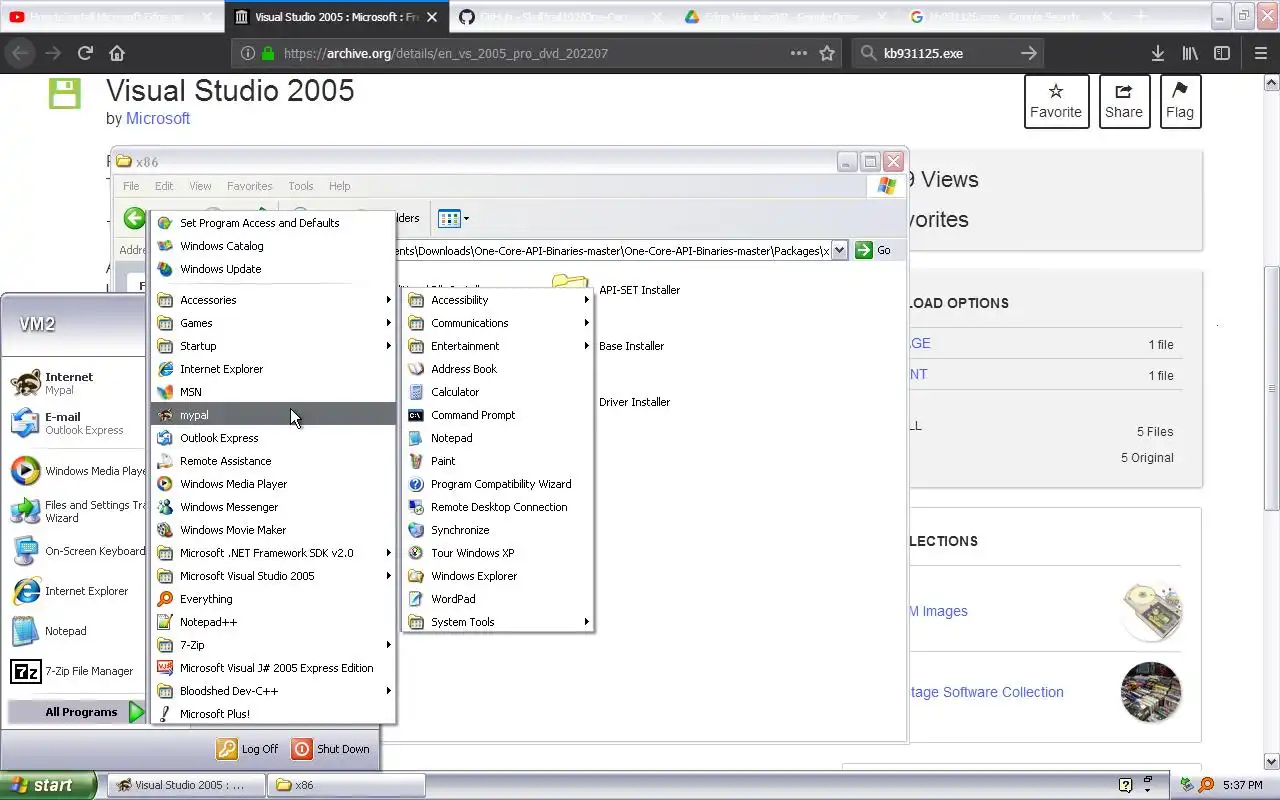Switch to the GitHub browser tab
The image size is (1280, 800).
point(560,17)
